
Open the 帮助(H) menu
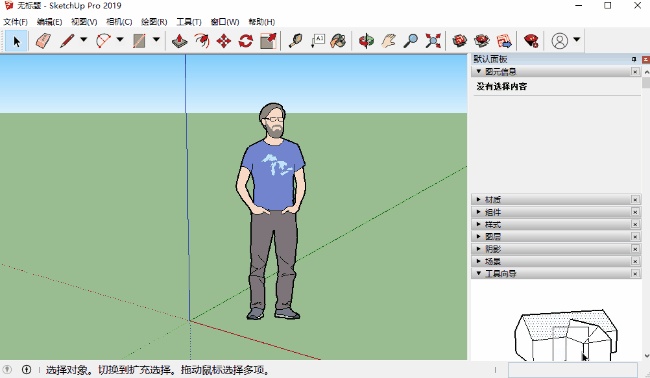[262, 22]
